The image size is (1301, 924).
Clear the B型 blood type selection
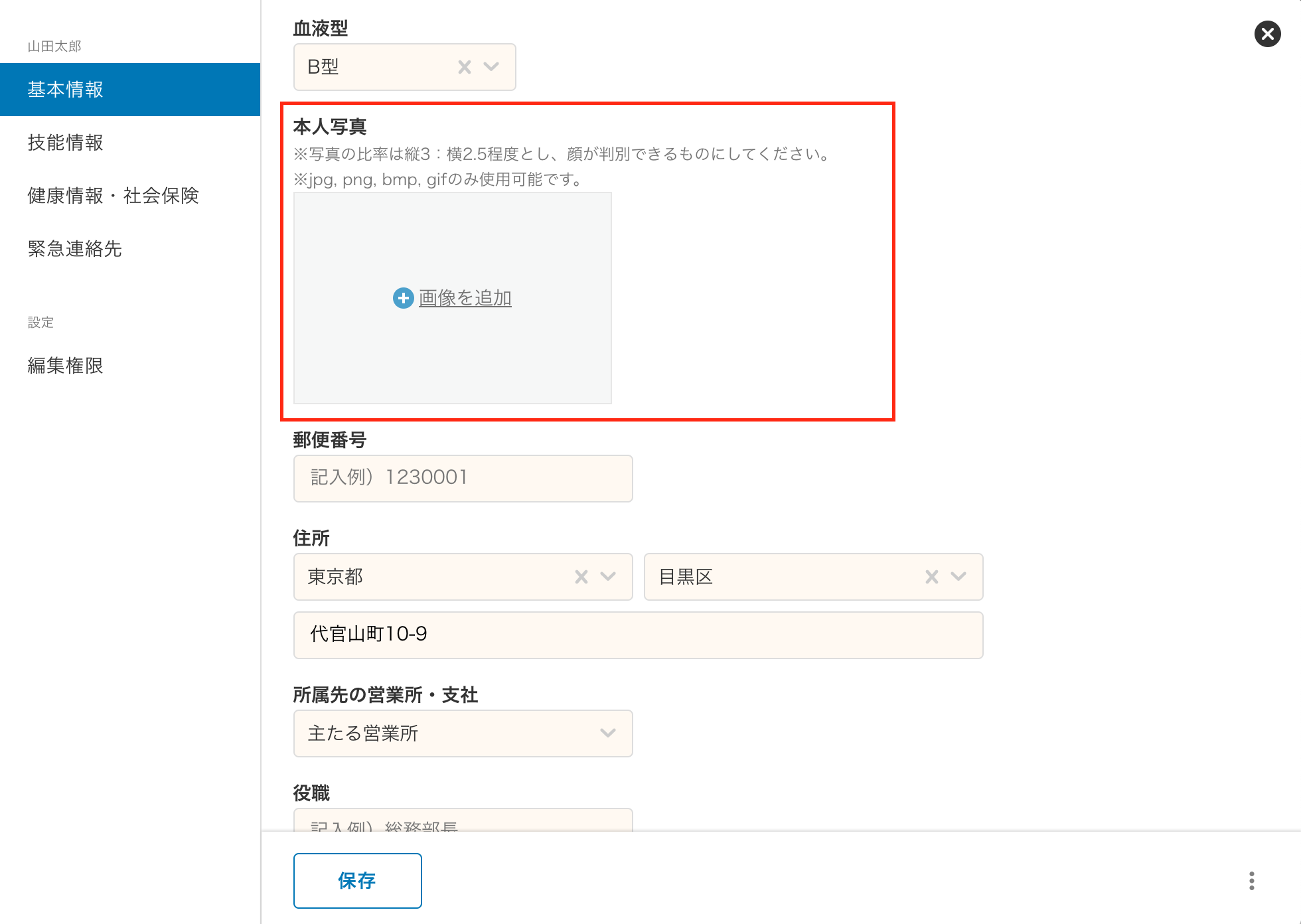tap(465, 67)
